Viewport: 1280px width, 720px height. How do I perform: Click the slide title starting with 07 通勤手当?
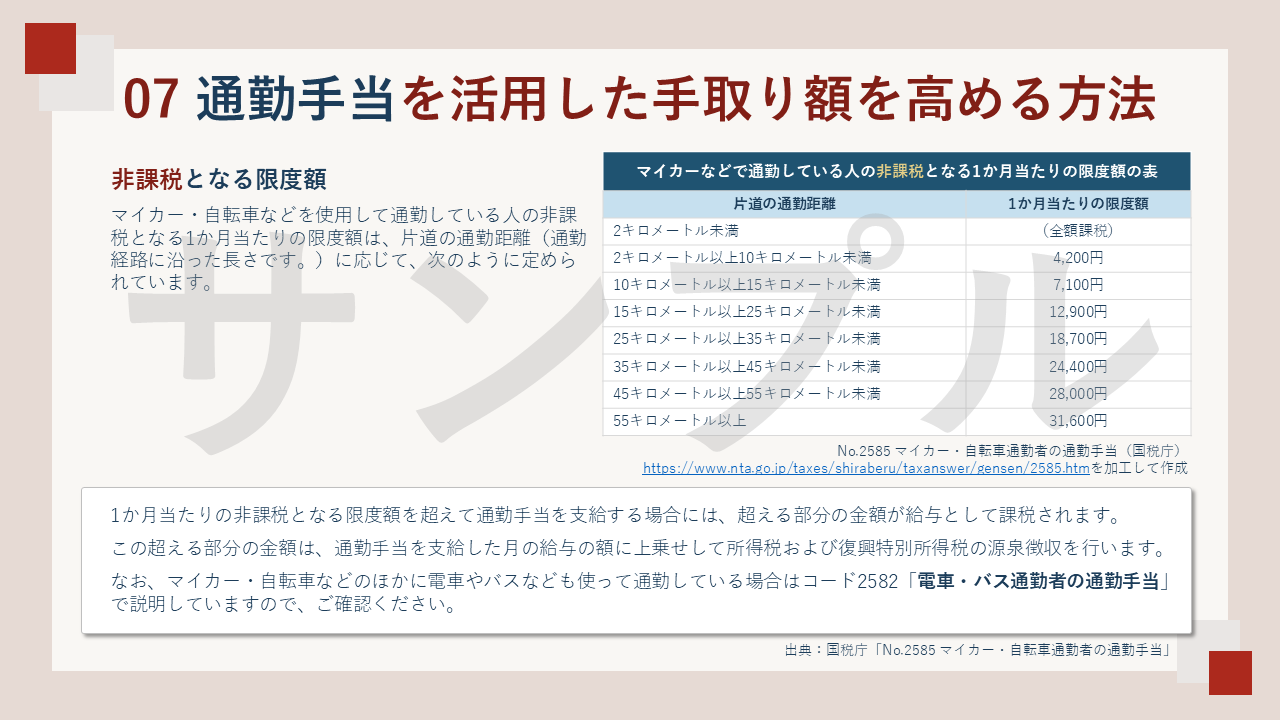click(x=640, y=100)
